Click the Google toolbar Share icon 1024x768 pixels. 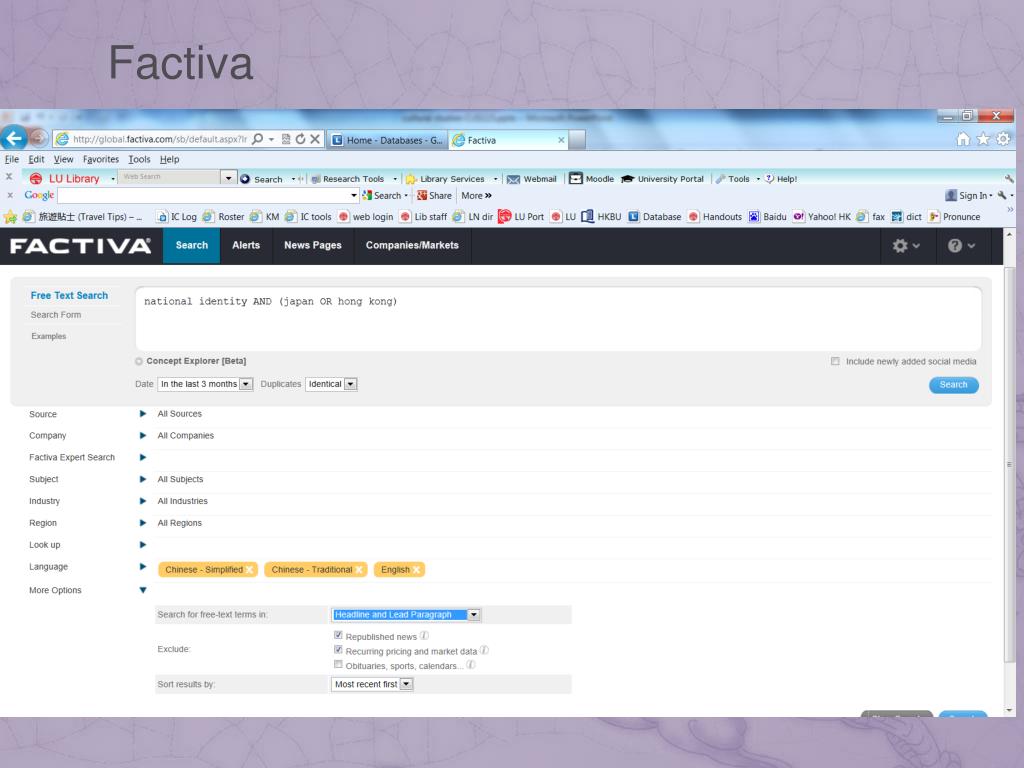tap(422, 195)
